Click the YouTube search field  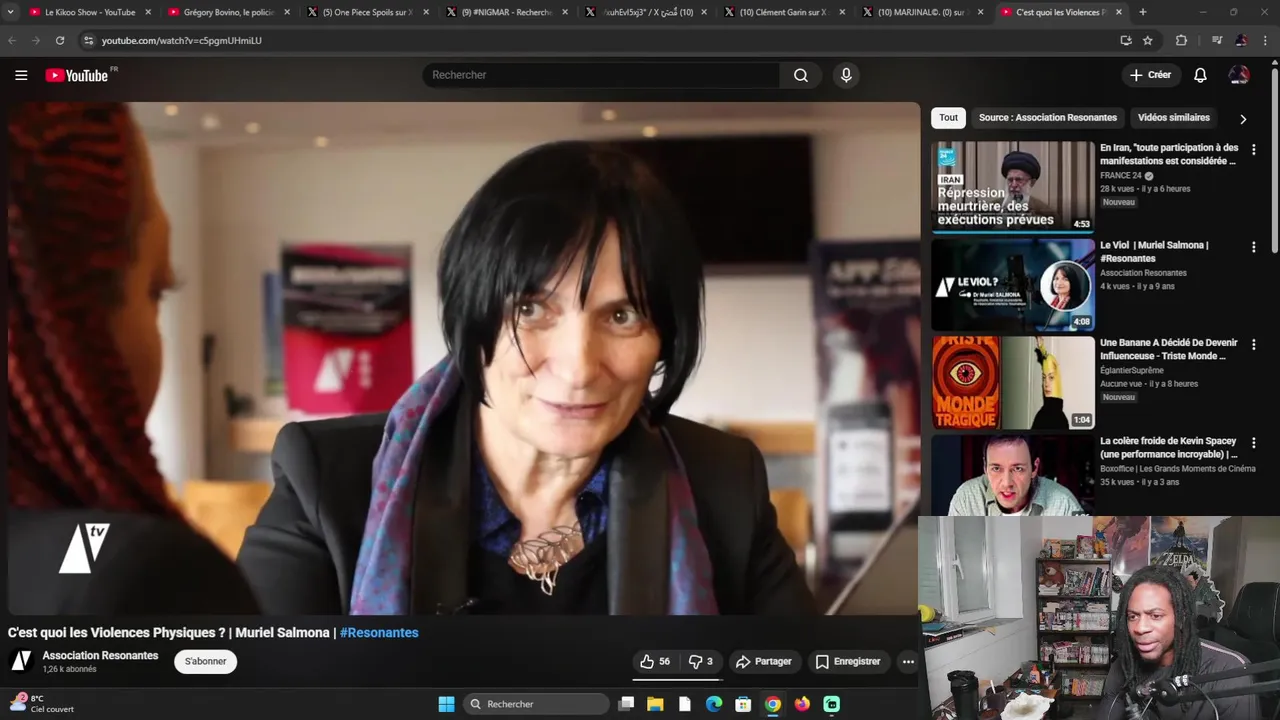pyautogui.click(x=601, y=75)
